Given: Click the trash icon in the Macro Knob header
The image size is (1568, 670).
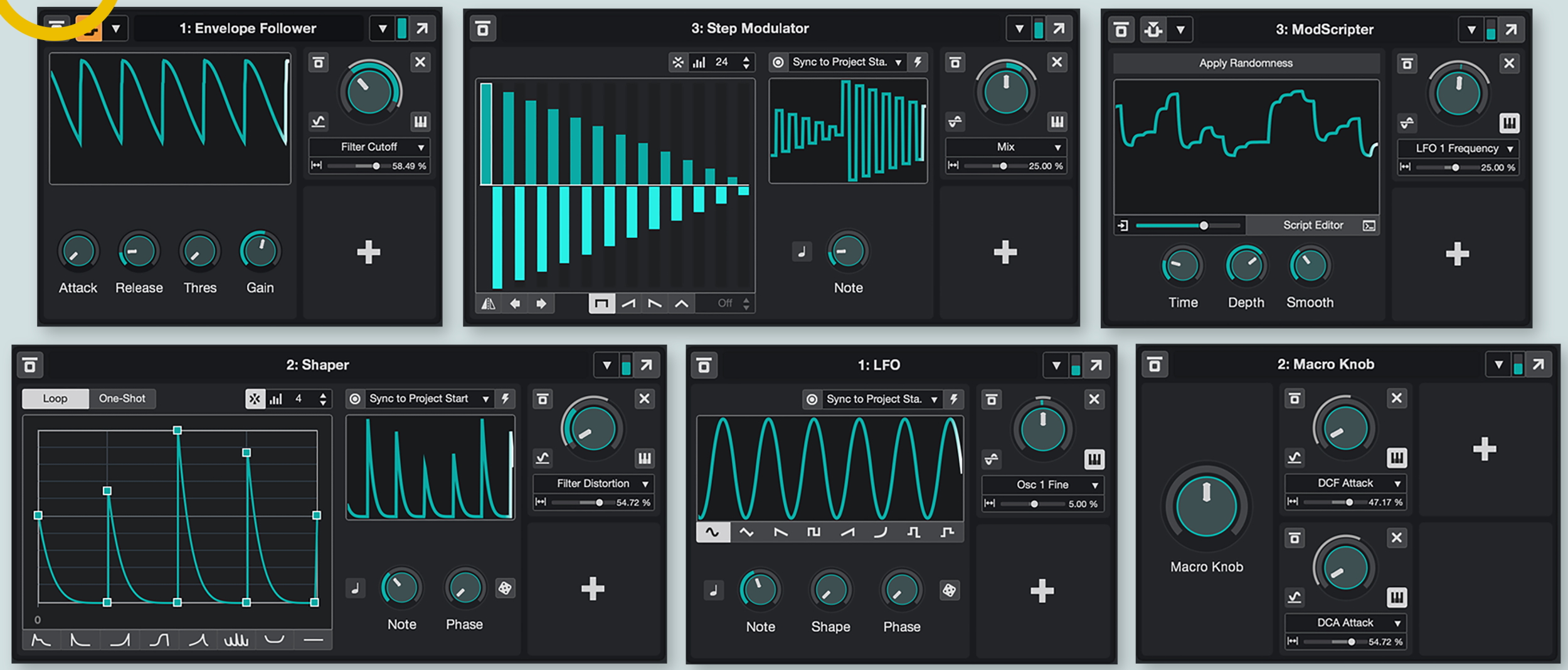Looking at the screenshot, I should (x=1155, y=365).
